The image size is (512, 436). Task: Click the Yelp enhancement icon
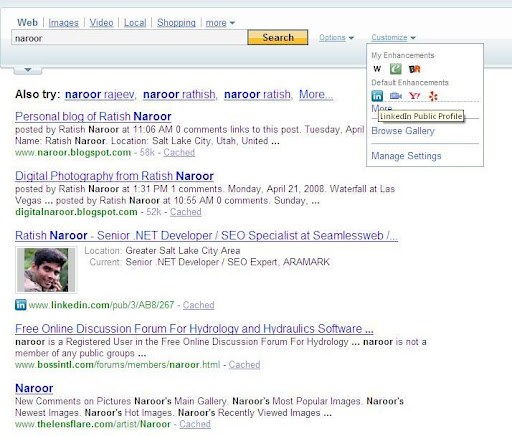433,96
